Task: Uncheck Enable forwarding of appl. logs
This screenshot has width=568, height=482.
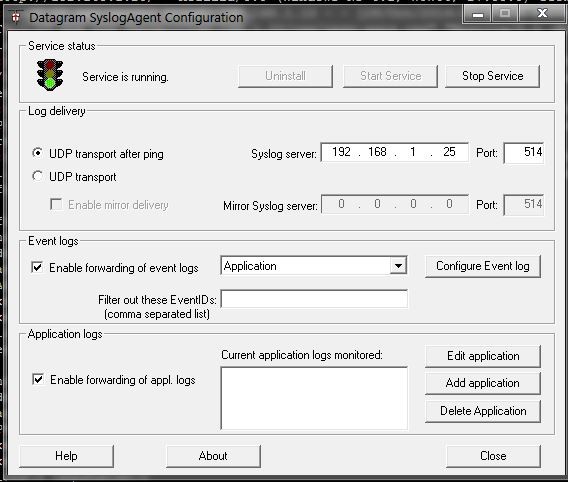Action: (38, 379)
